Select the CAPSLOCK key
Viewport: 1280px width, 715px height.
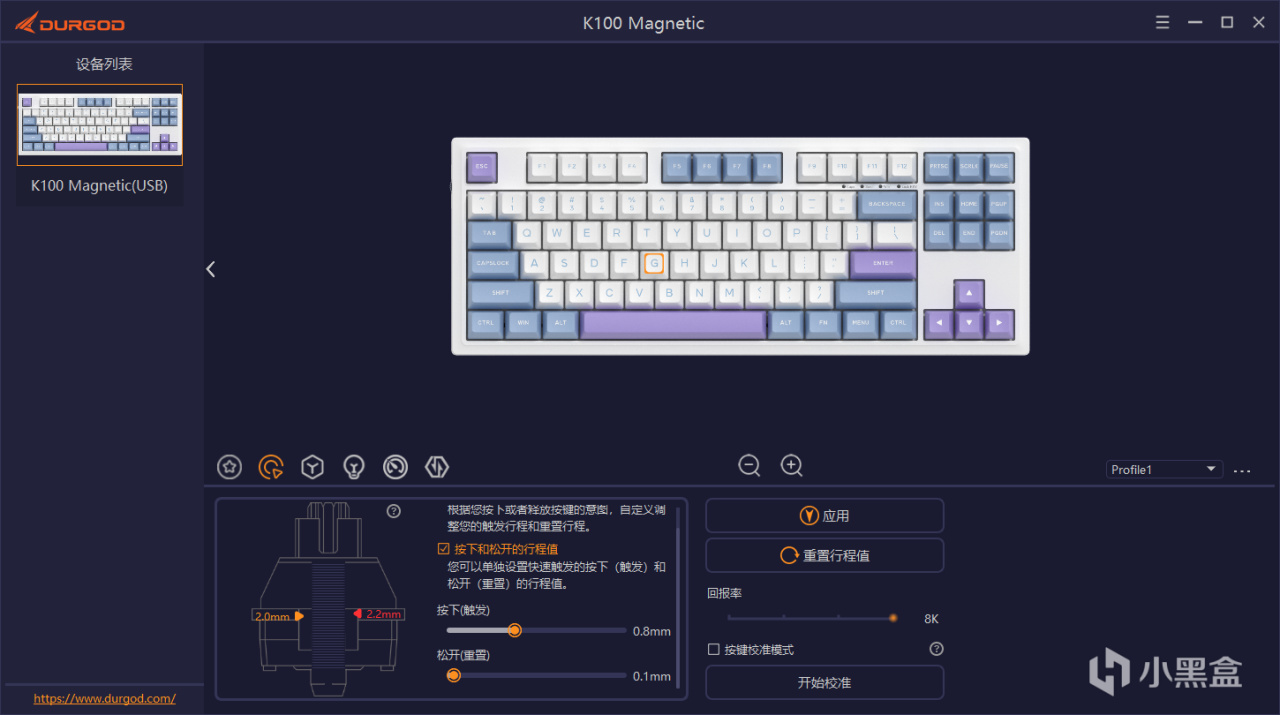[x=493, y=264]
